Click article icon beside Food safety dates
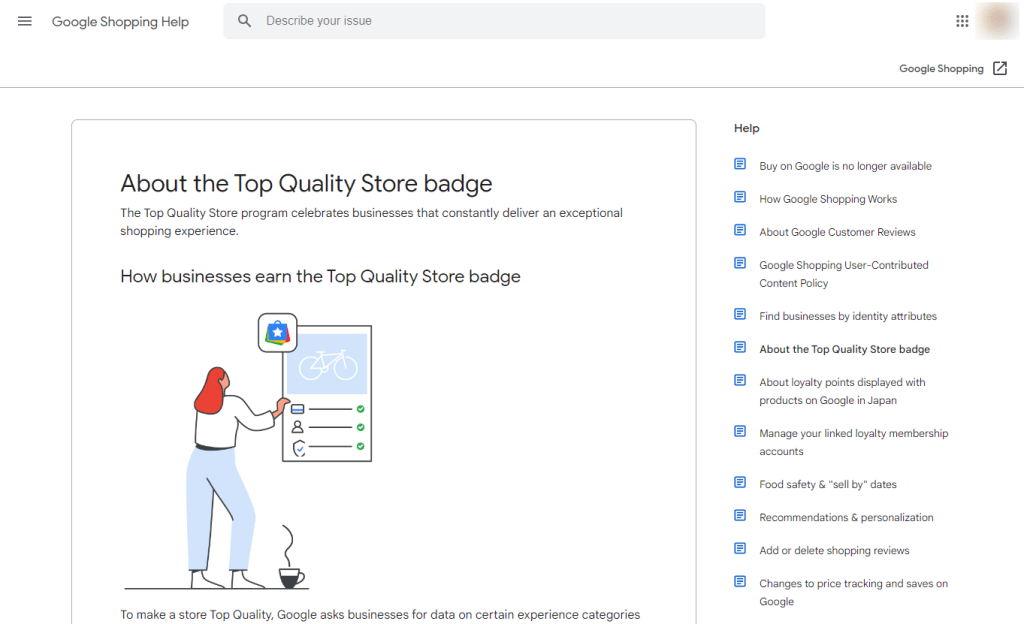Image resolution: width=1024 pixels, height=624 pixels. tap(740, 482)
